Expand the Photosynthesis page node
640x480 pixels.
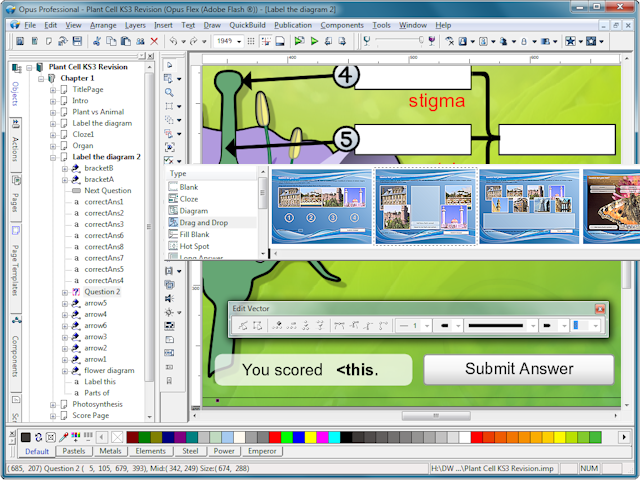[x=53, y=404]
